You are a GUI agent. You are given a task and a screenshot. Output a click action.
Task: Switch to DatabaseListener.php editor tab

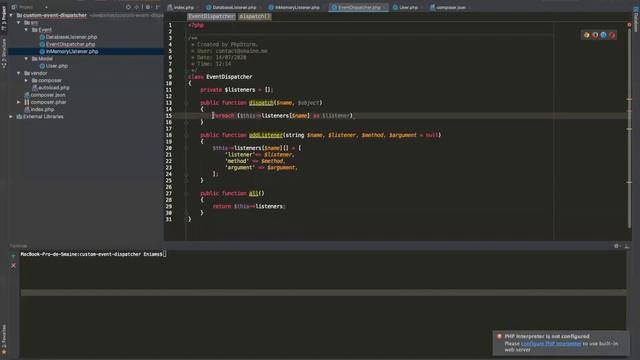tap(234, 7)
